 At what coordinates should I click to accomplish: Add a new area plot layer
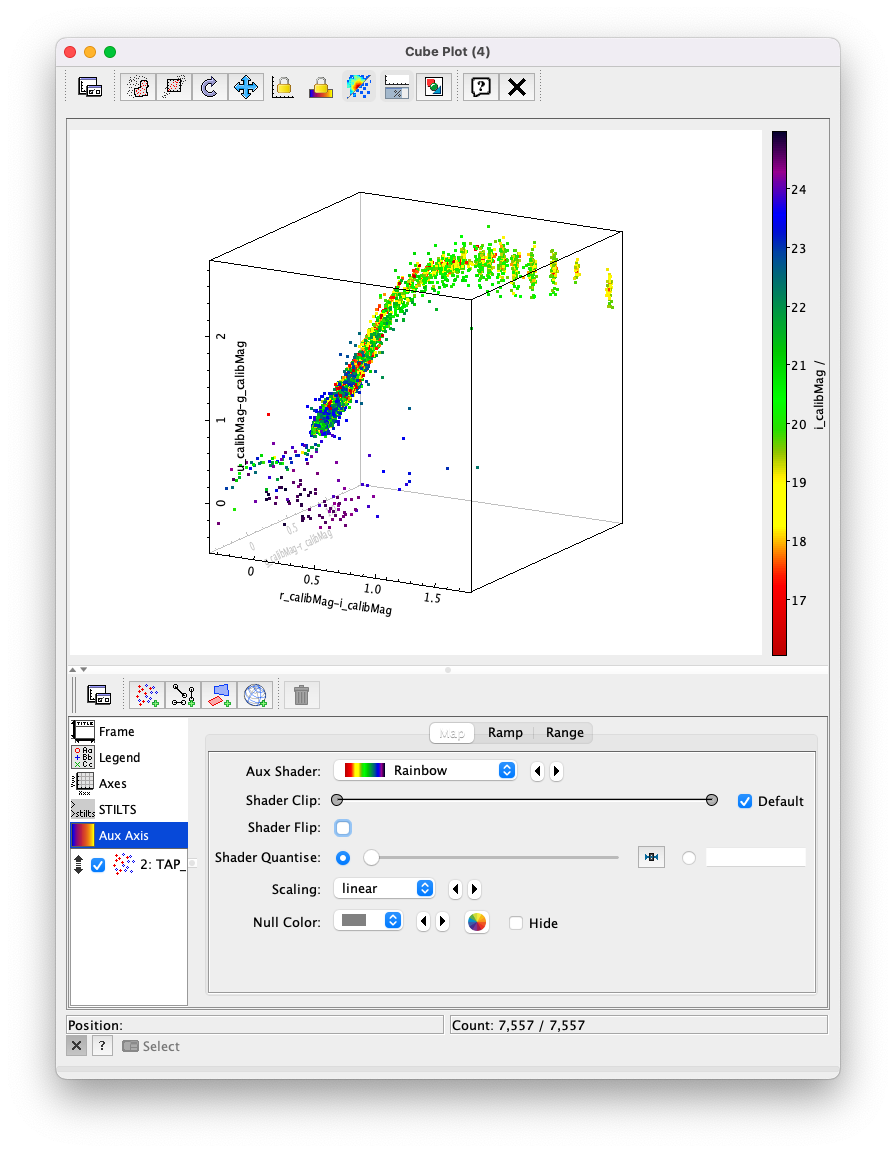[x=221, y=694]
